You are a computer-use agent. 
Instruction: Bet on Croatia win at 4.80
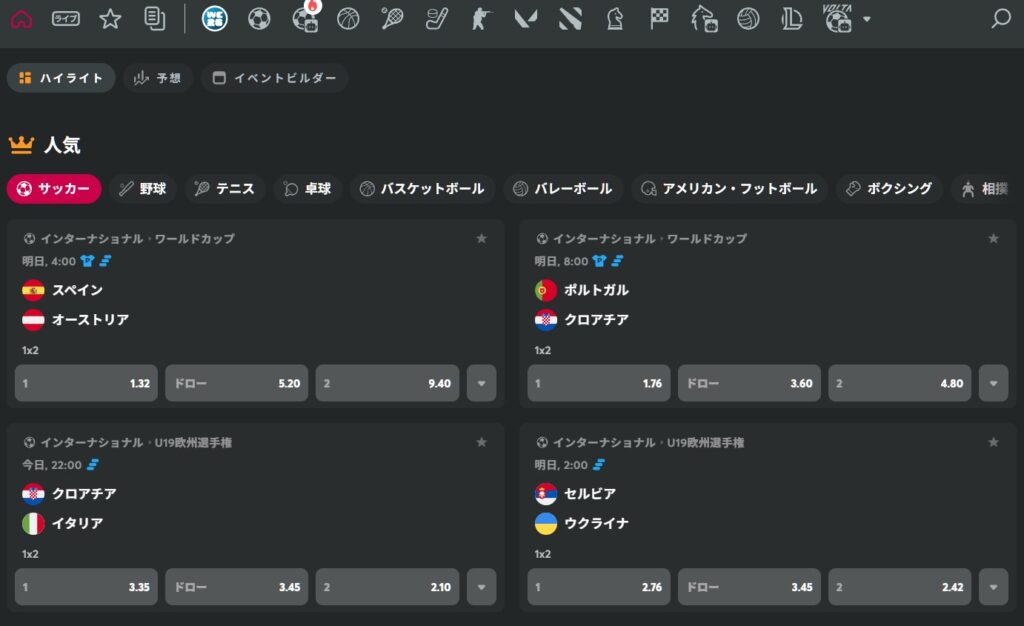[900, 383]
